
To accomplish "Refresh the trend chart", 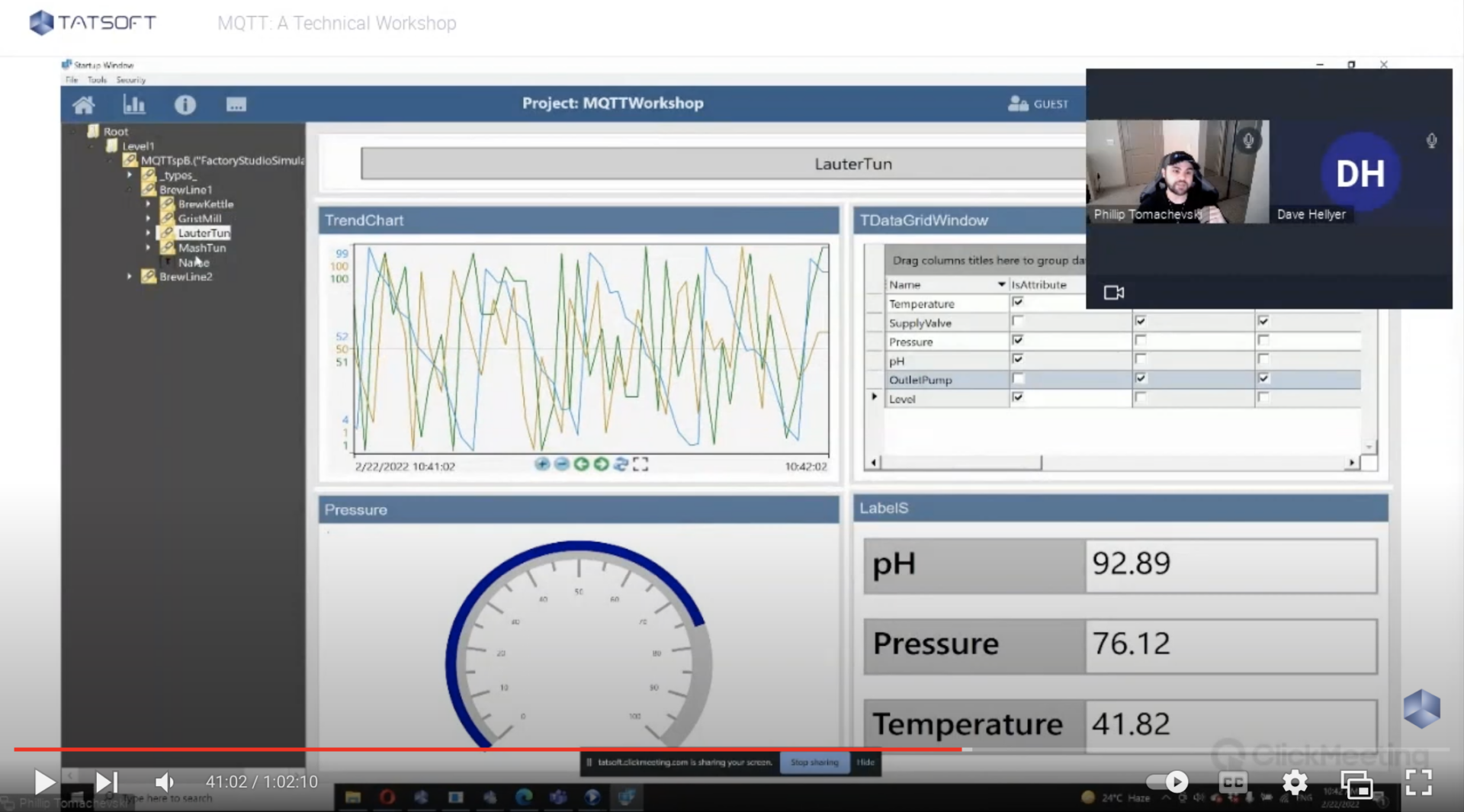I will click(621, 464).
